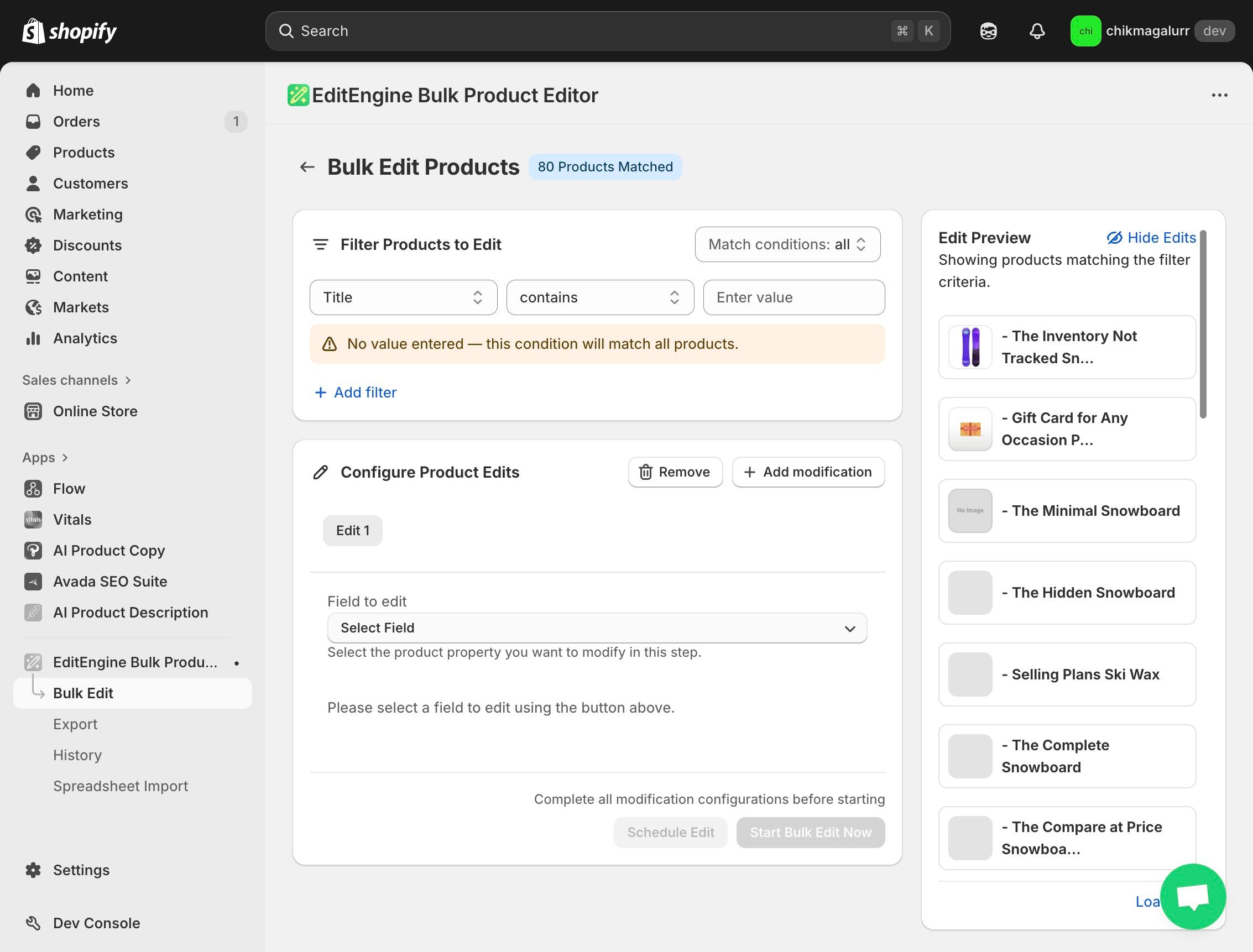Click the three-dot more options icon
This screenshot has width=1253, height=952.
pyautogui.click(x=1219, y=95)
